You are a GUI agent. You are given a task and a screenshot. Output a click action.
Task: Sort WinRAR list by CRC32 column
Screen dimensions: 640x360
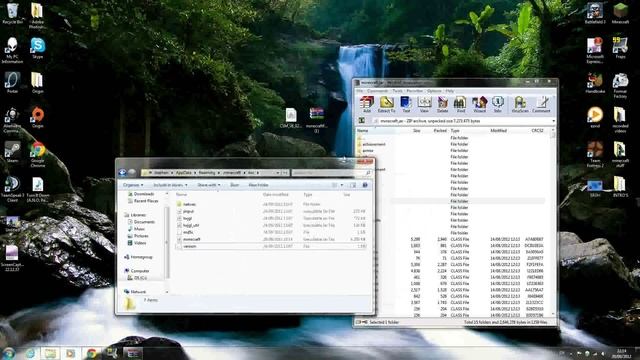tap(537, 131)
